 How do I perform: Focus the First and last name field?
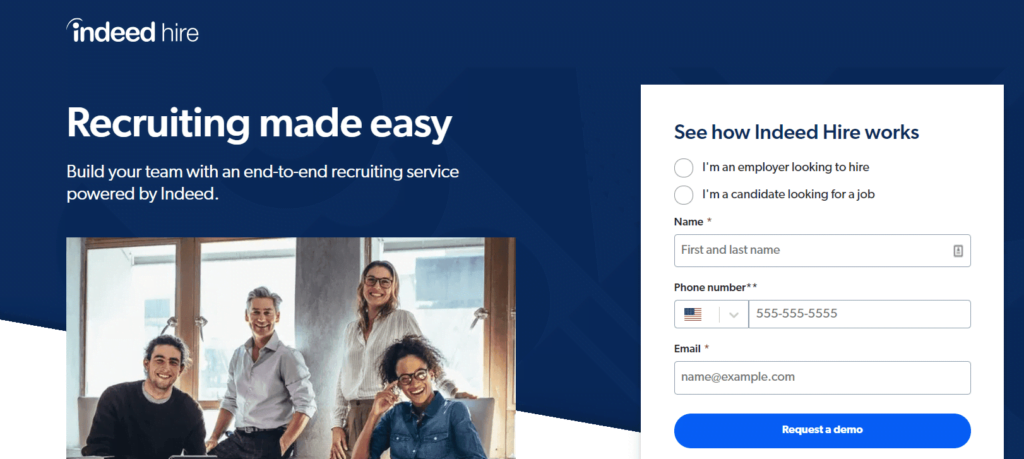click(x=822, y=251)
